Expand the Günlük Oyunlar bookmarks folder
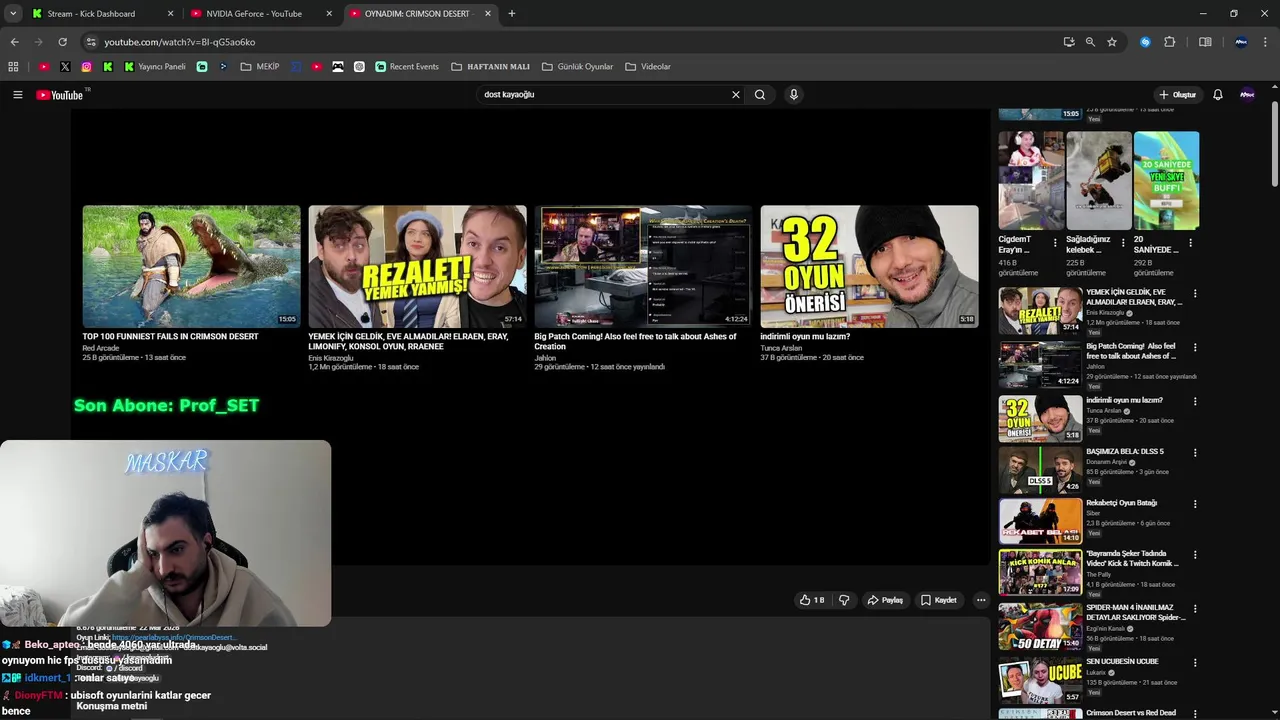 tap(577, 67)
